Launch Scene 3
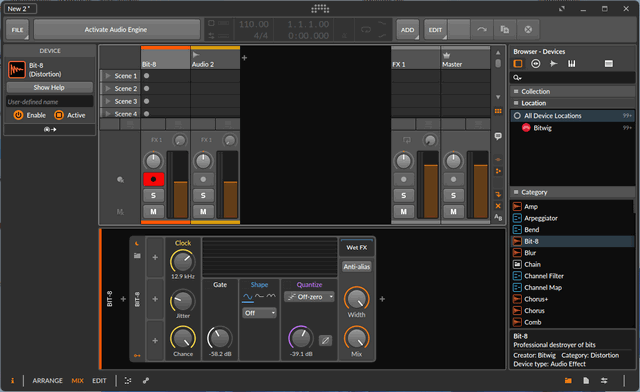 click(108, 101)
